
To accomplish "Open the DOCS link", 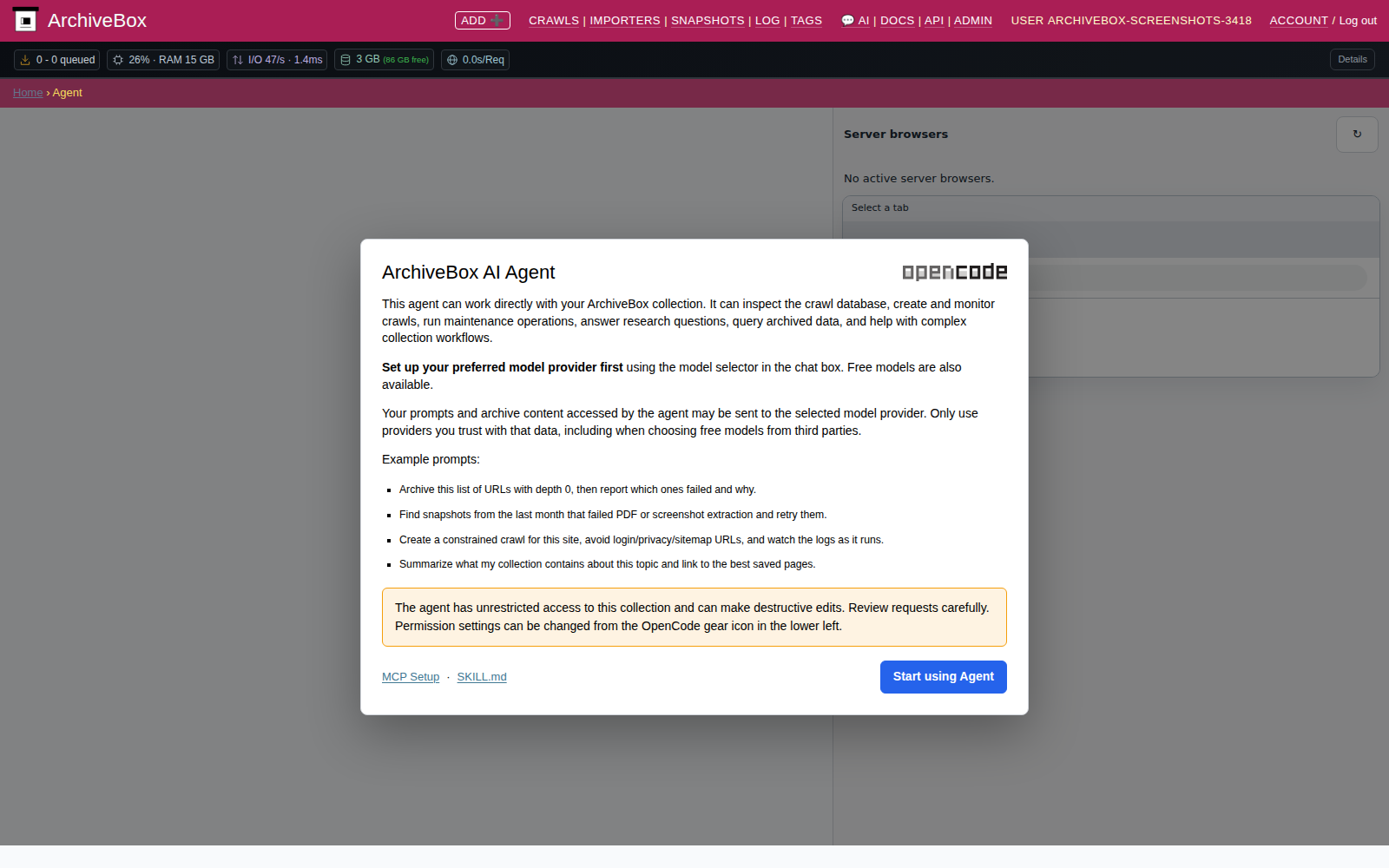I will point(898,20).
